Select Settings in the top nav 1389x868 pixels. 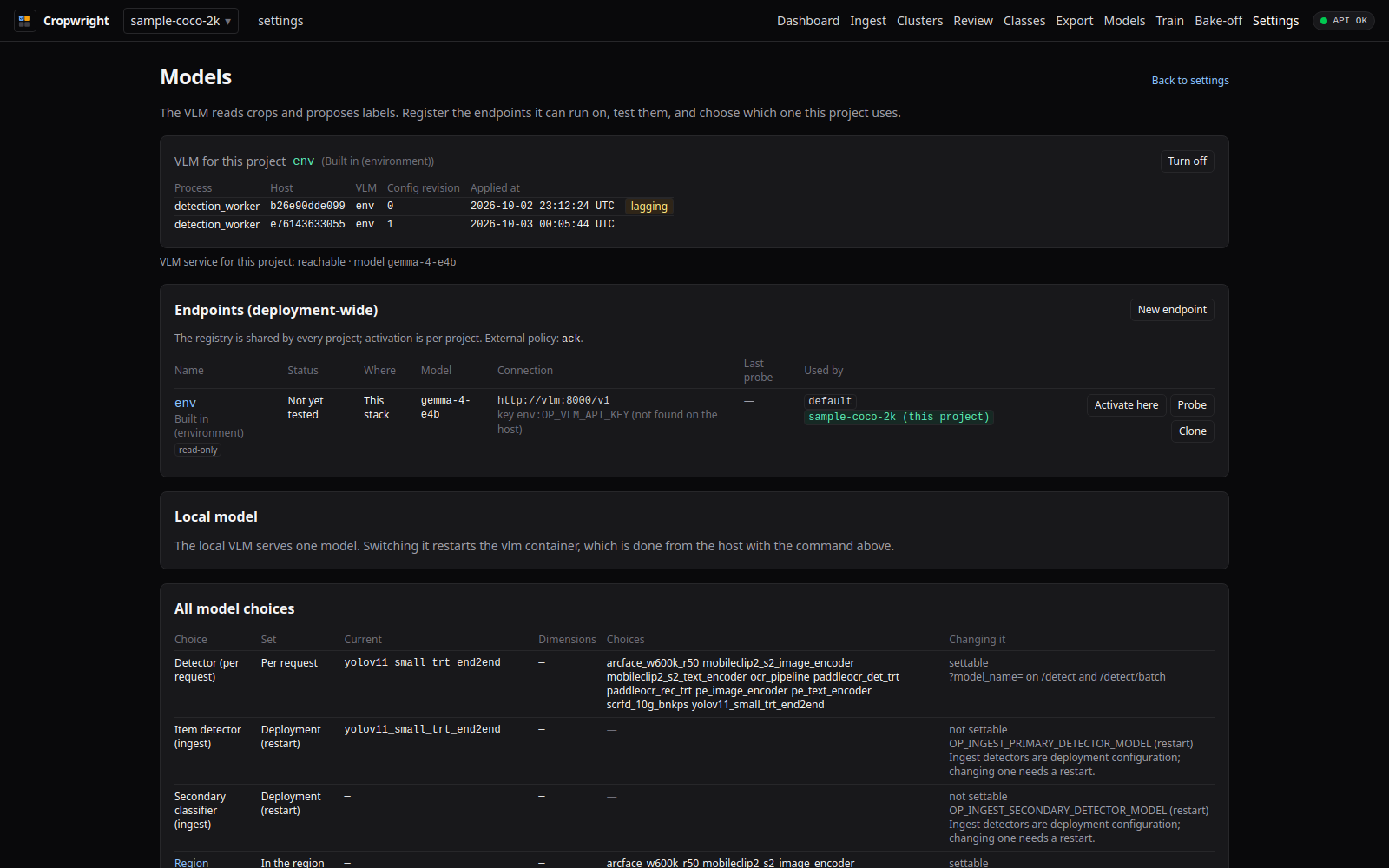pyautogui.click(x=1275, y=21)
